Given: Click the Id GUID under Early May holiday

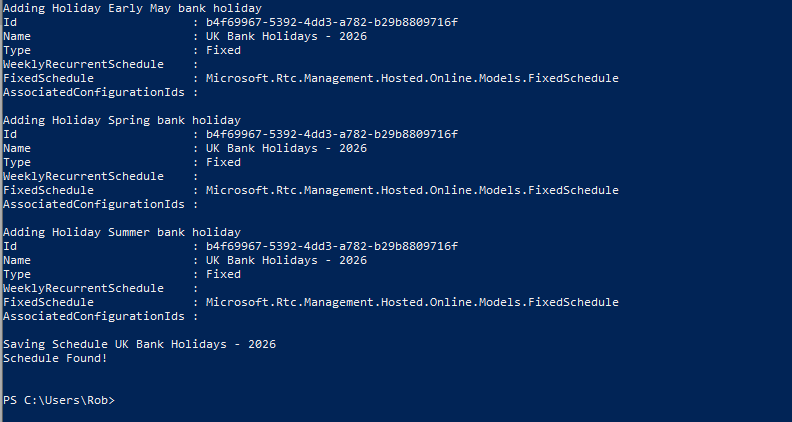Looking at the screenshot, I should click(x=332, y=22).
